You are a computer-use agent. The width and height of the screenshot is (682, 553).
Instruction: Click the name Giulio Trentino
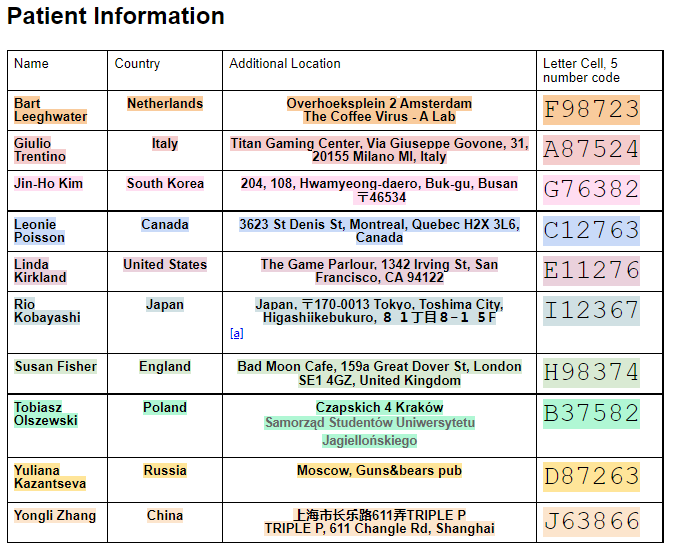(x=40, y=150)
